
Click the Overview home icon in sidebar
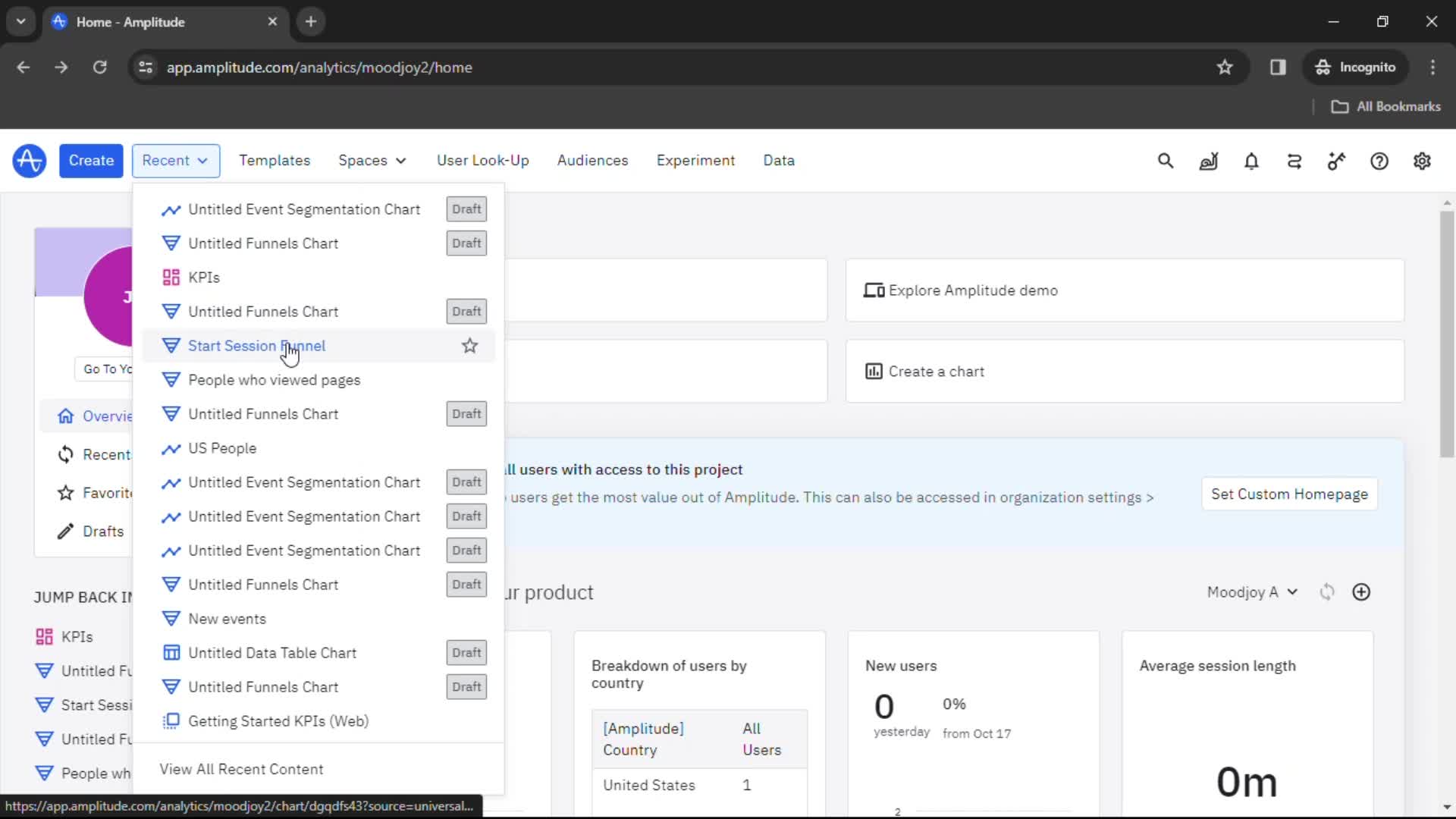(x=66, y=416)
